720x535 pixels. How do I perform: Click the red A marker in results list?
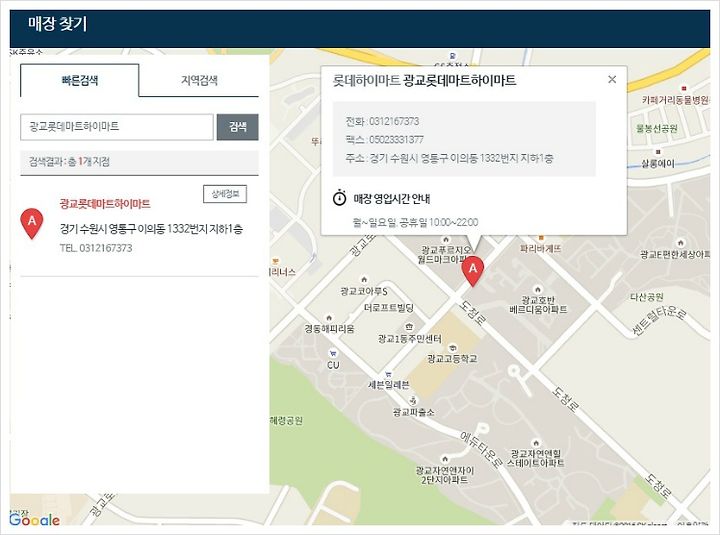click(32, 223)
